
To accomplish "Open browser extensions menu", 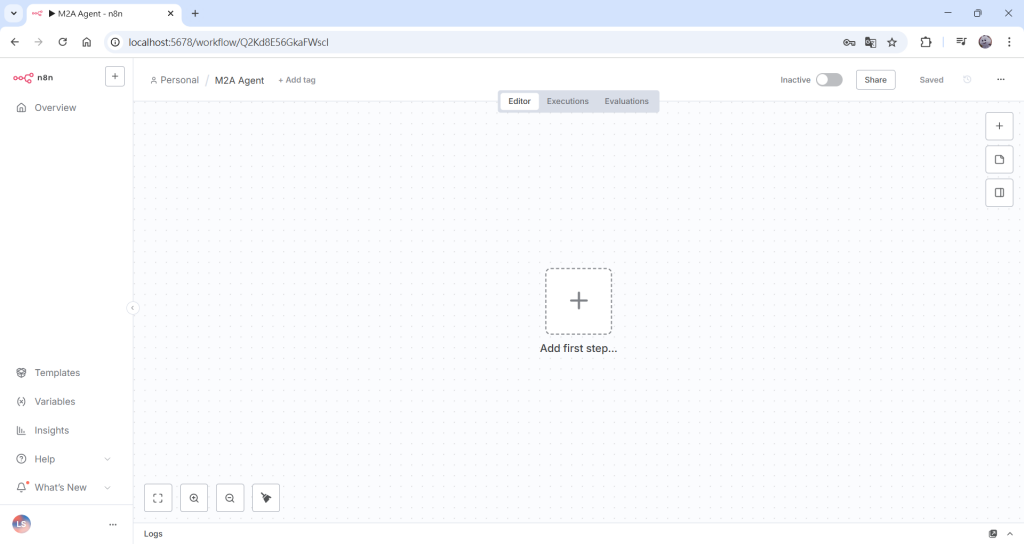I will (926, 42).
